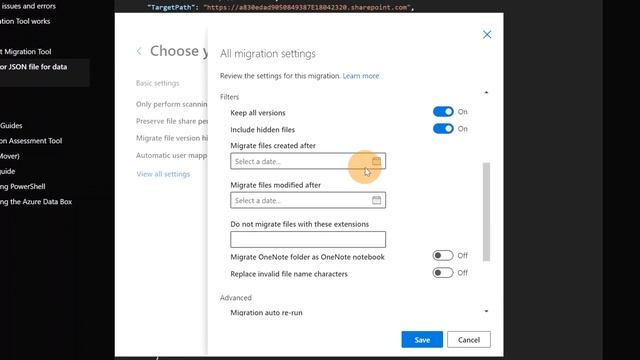Open calendar for Migrate files created after
Screen dimensions: 640x360
coord(376,161)
